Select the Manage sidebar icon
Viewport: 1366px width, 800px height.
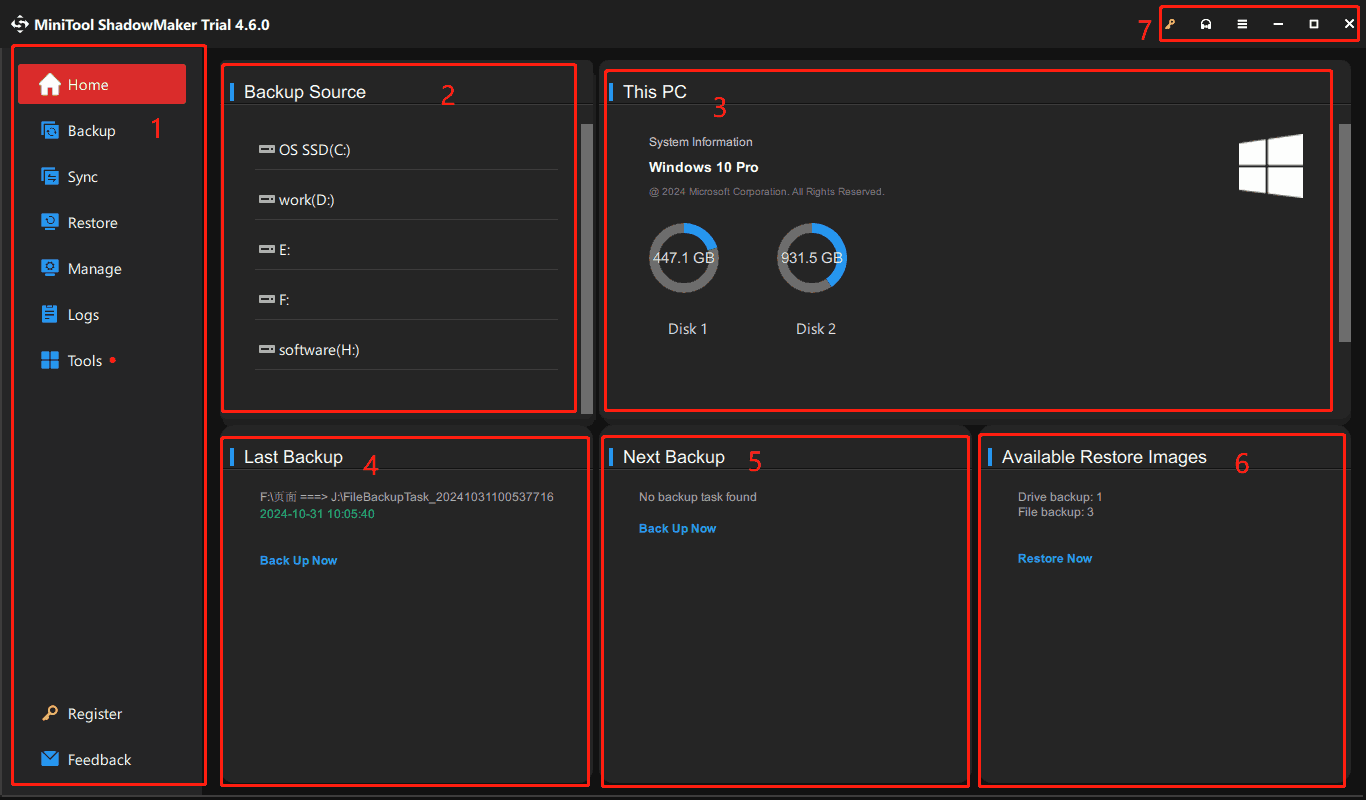pyautogui.click(x=50, y=268)
